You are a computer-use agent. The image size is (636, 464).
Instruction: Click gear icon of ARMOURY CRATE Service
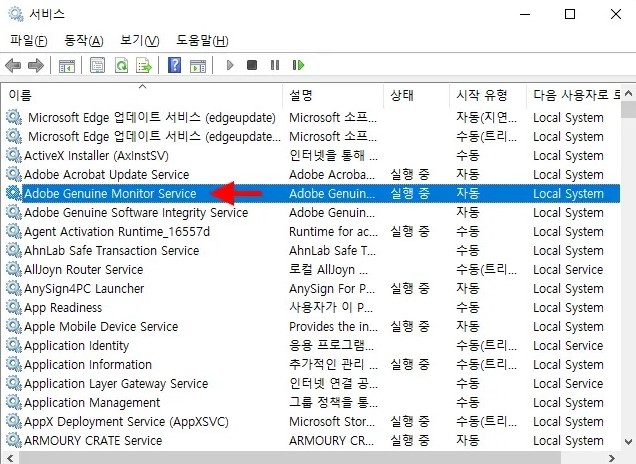14,440
